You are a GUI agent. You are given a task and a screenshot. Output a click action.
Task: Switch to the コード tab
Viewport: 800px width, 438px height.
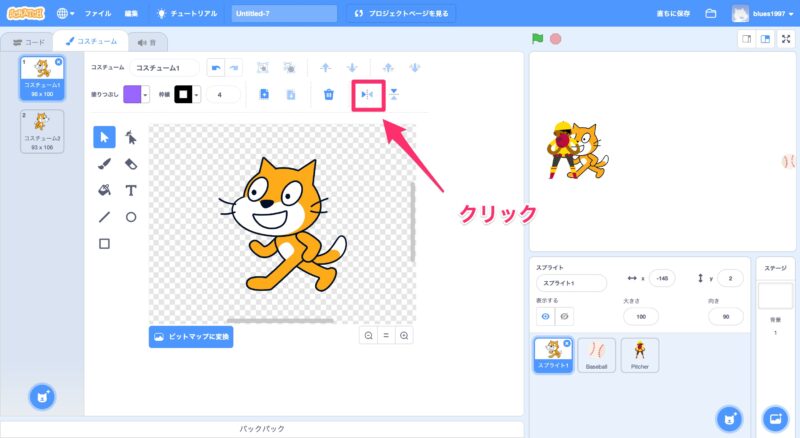28,42
